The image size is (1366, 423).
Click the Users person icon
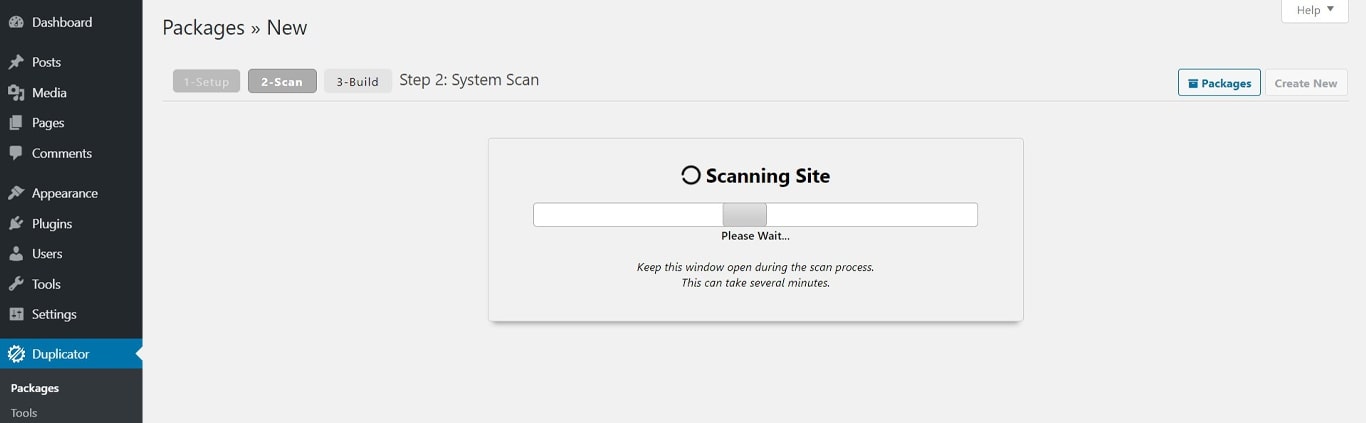(16, 254)
